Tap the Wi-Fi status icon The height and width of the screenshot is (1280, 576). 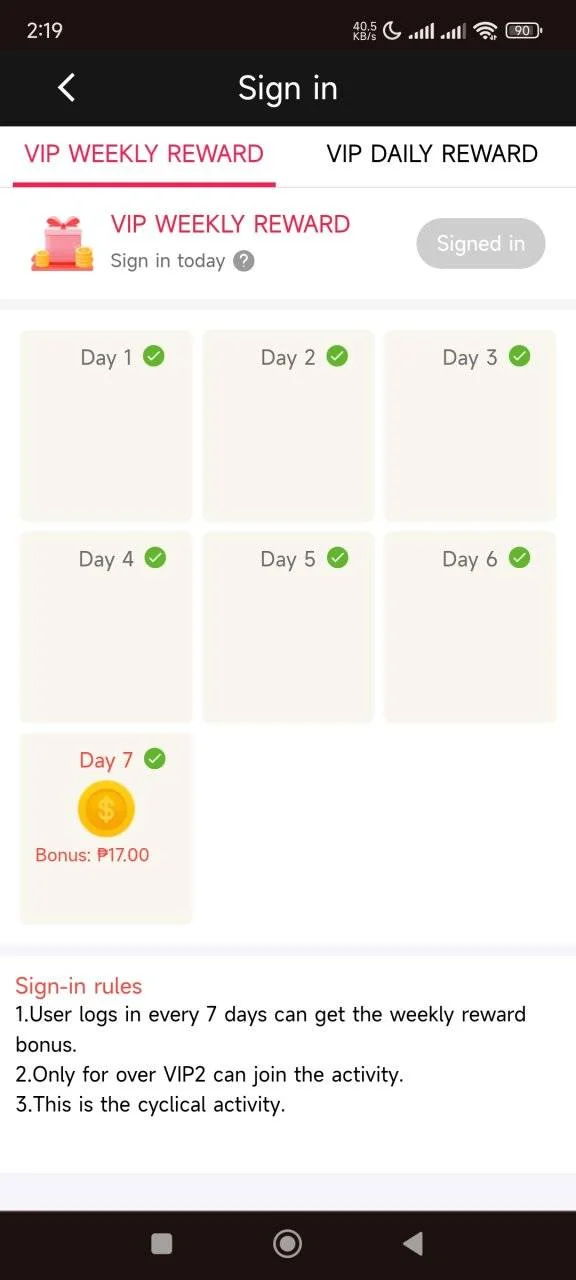(x=486, y=31)
